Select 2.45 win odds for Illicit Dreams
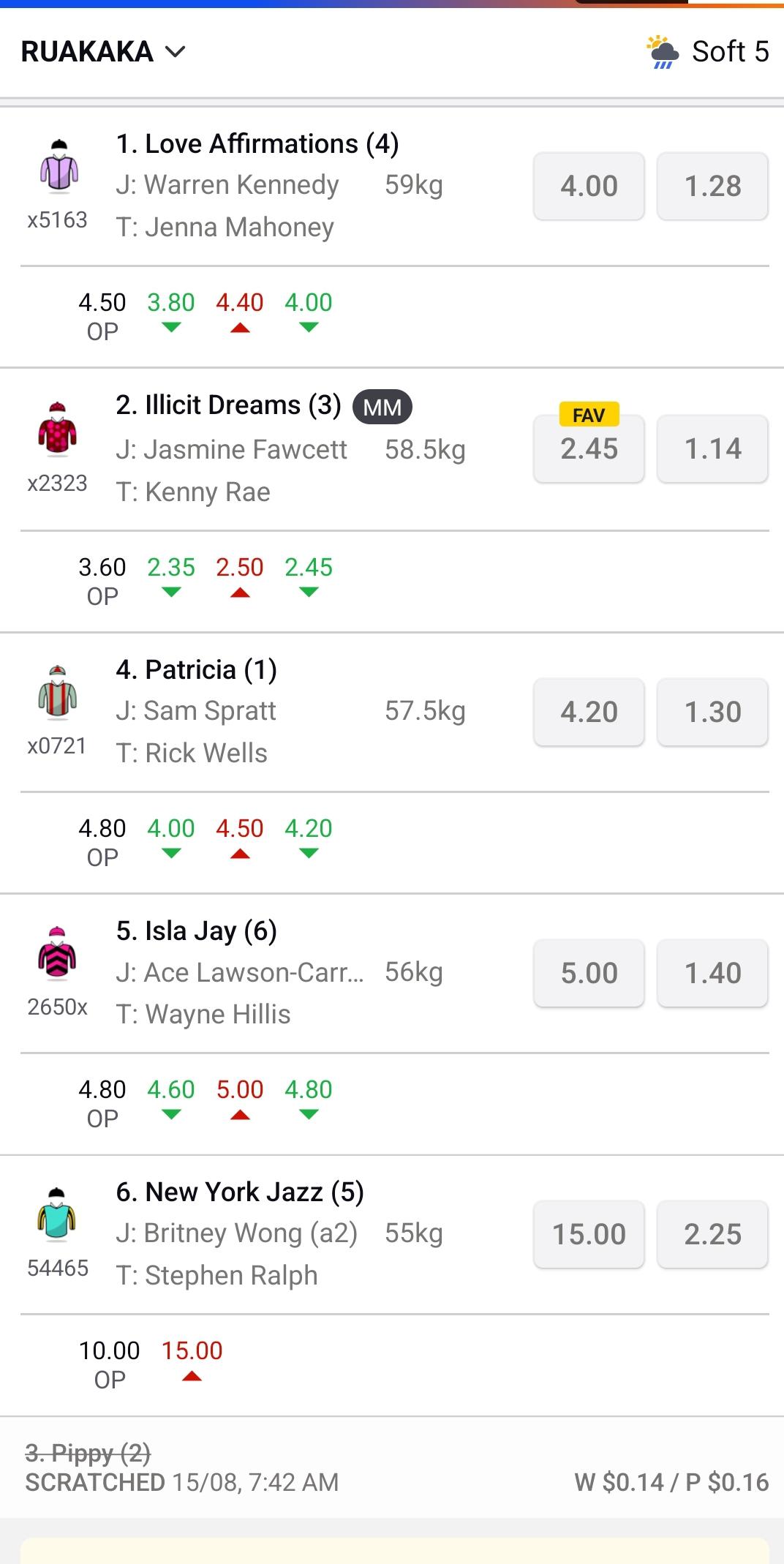This screenshot has width=784, height=1564. [588, 449]
